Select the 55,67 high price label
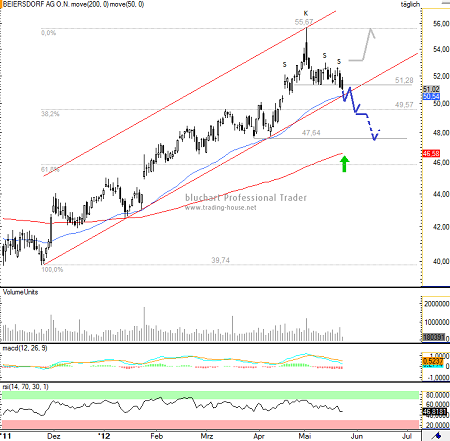450x441 pixels. (304, 22)
